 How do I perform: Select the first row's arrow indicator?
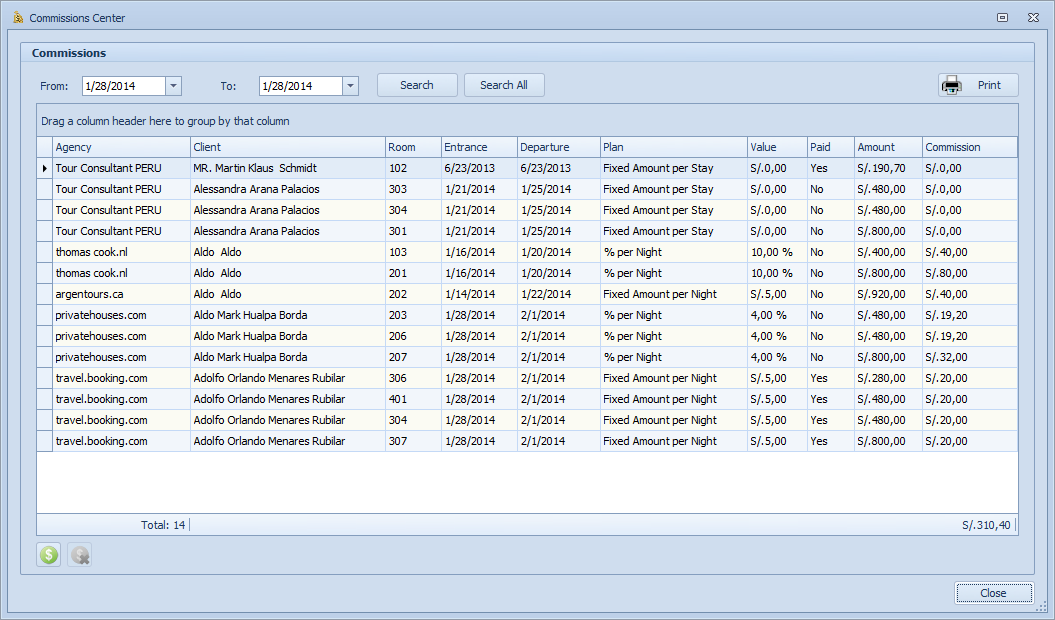(x=44, y=168)
